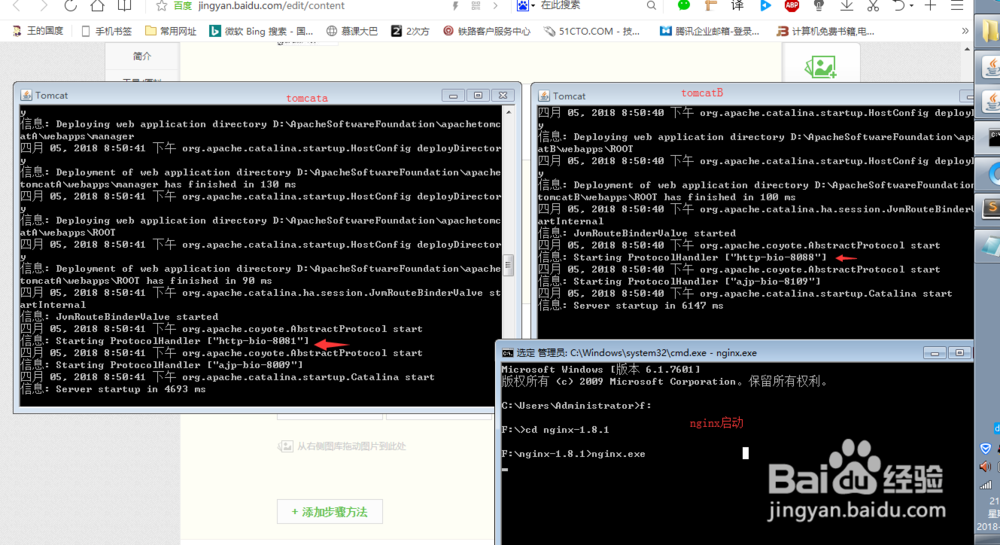Screen dimensions: 1000x545
Task: Click the "http-bio-8081" log line in tomcata
Action: tap(165, 340)
